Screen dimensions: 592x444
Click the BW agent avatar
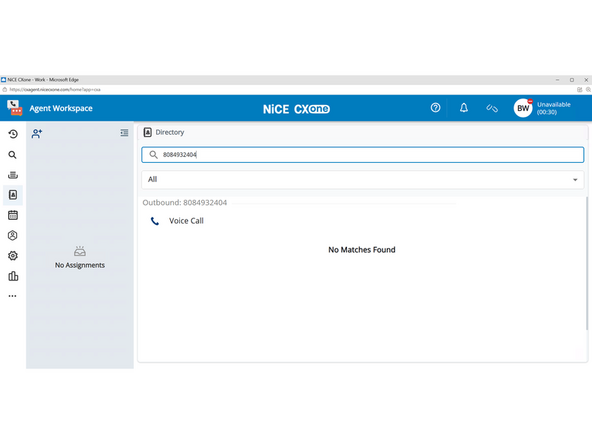point(523,108)
